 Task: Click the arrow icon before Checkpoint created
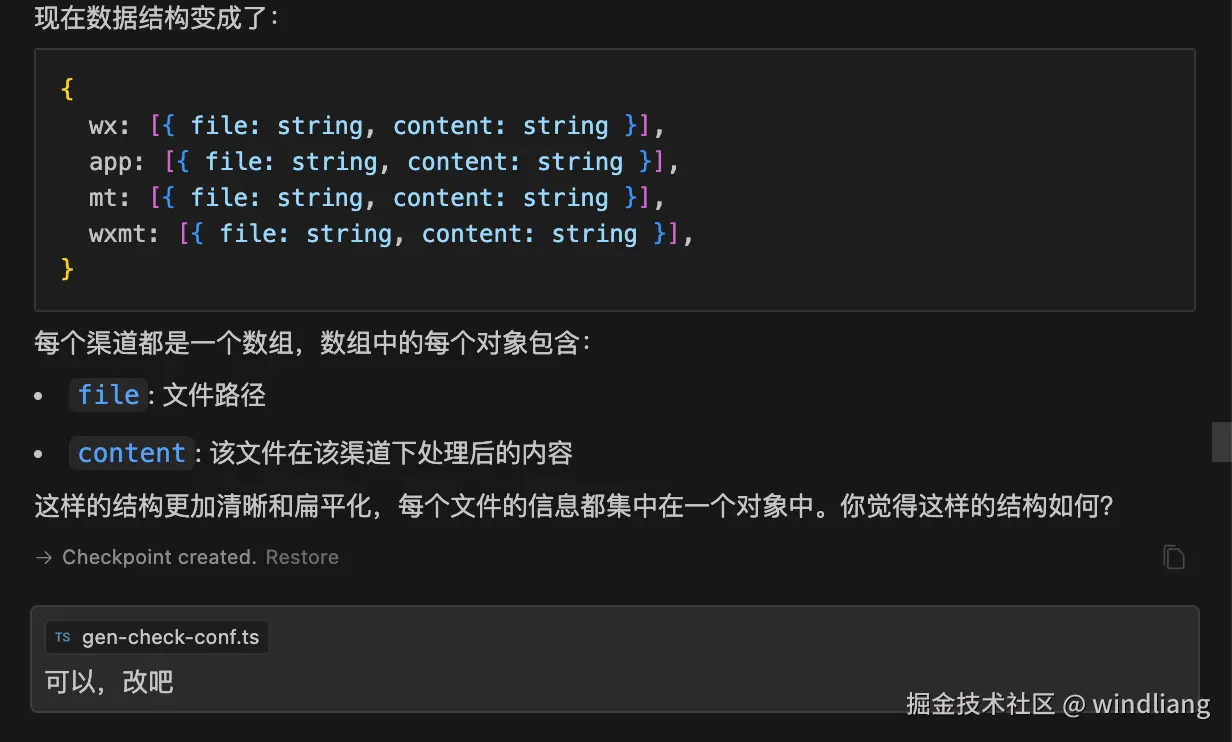(44, 558)
